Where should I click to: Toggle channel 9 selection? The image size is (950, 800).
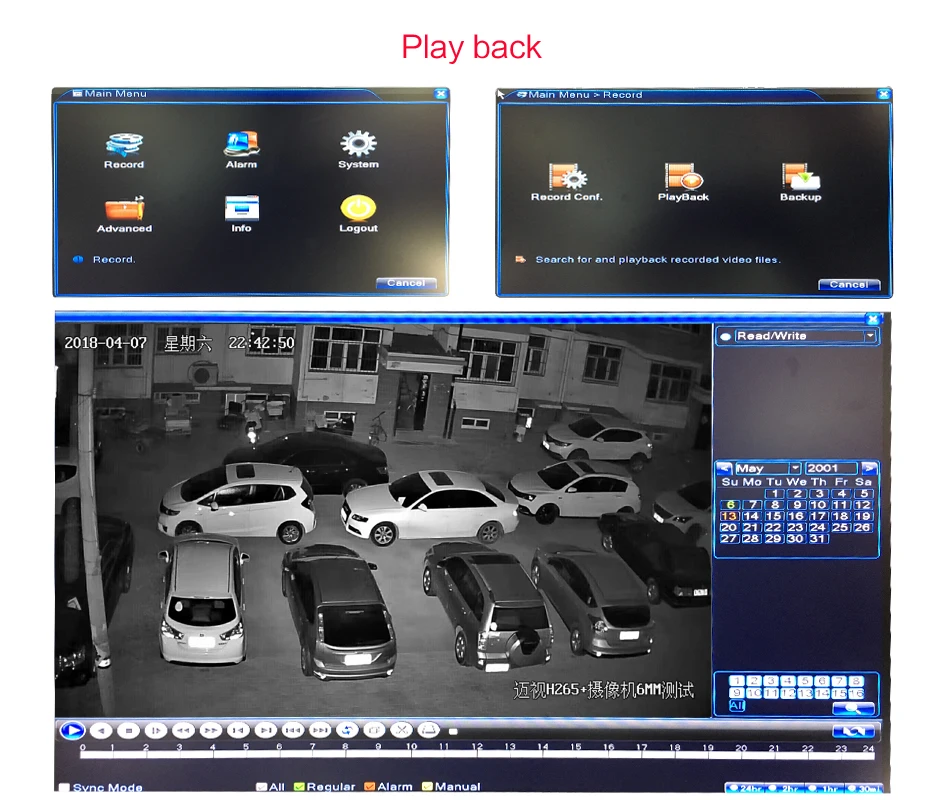[x=737, y=693]
